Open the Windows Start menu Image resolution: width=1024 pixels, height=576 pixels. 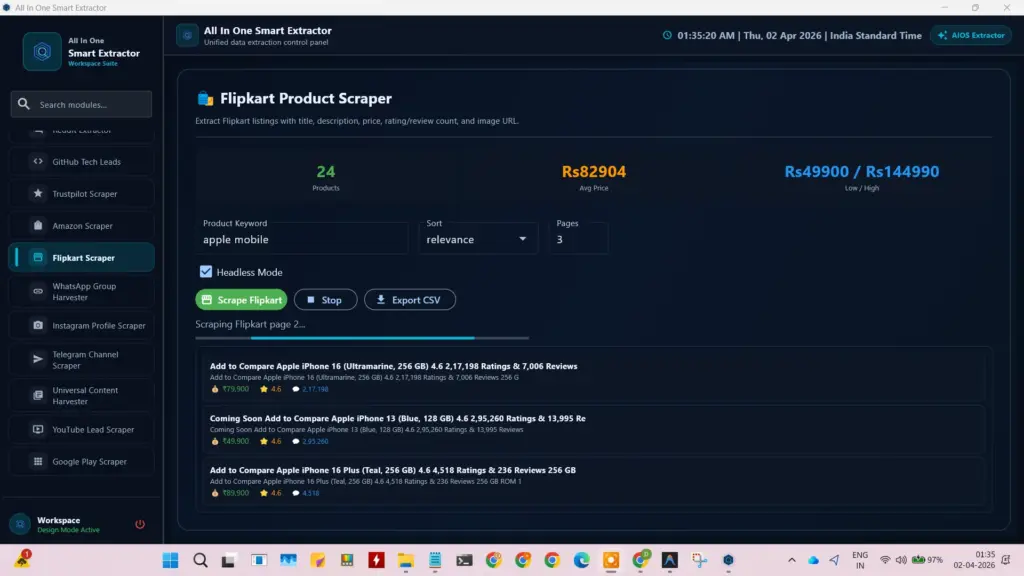(170, 560)
